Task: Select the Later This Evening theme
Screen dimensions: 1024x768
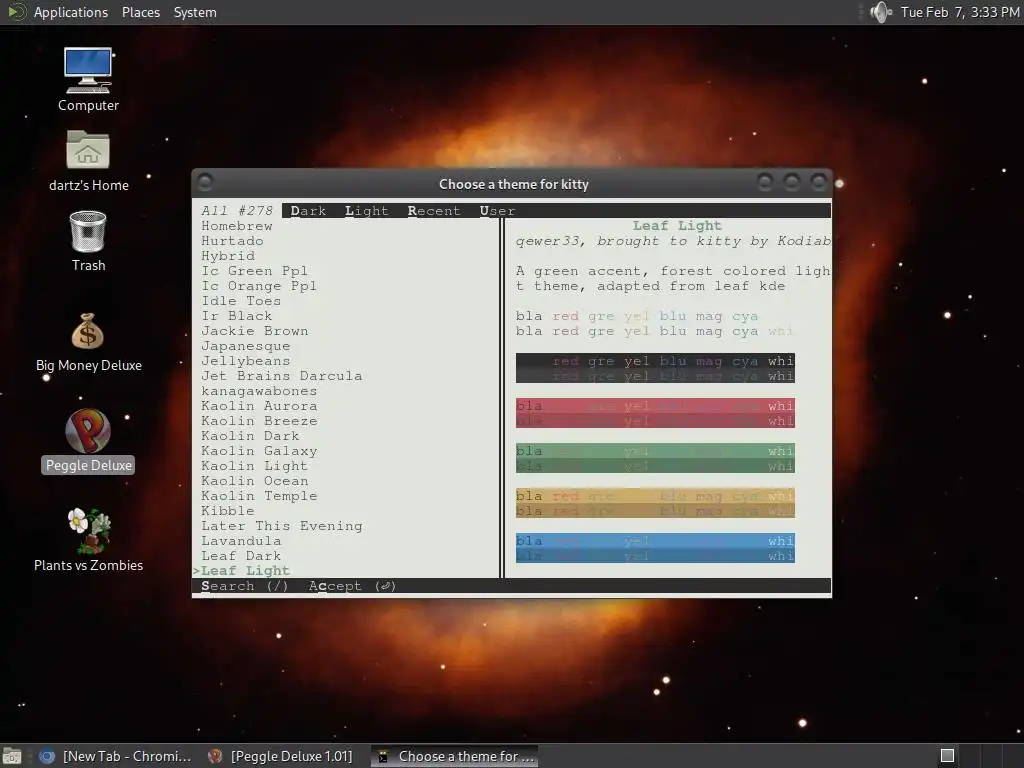Action: [281, 526]
